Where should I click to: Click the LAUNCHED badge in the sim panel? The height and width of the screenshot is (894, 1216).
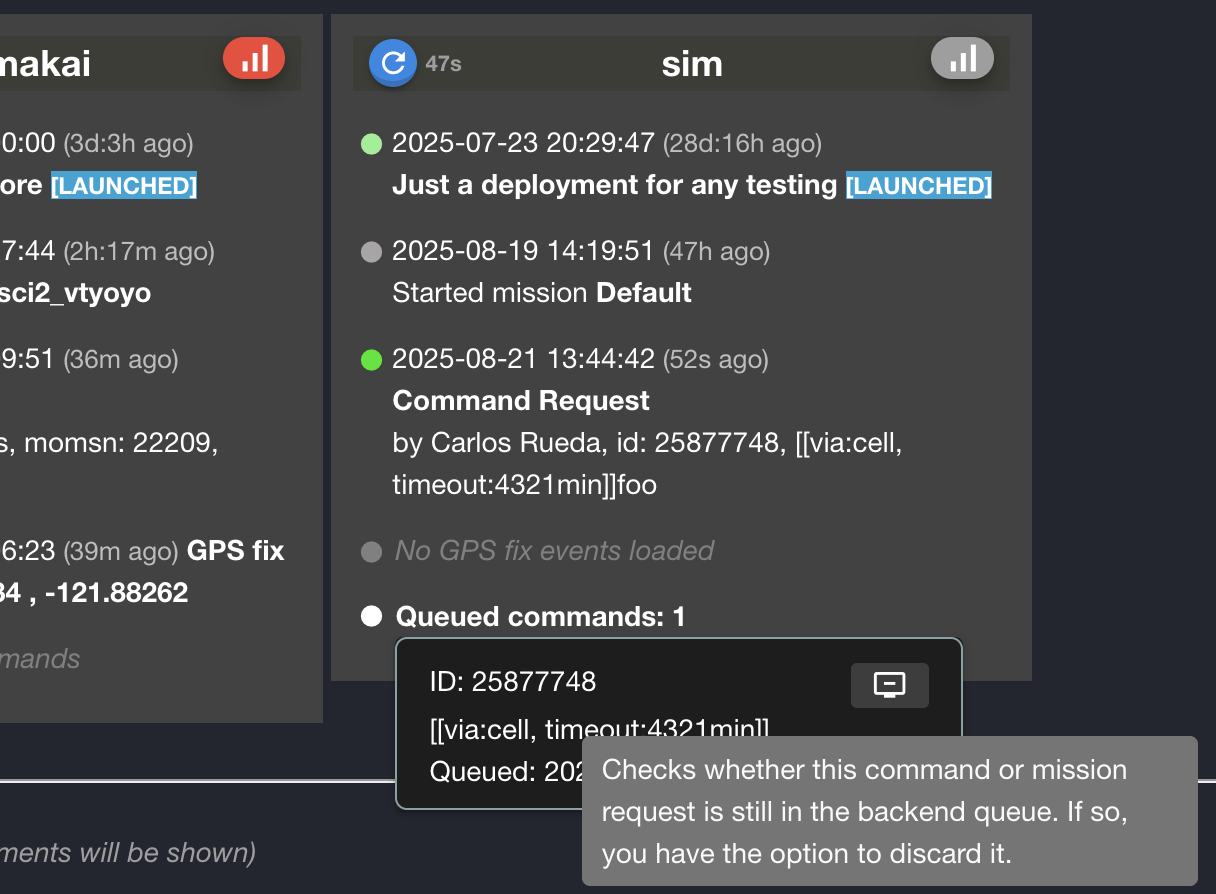click(x=918, y=186)
